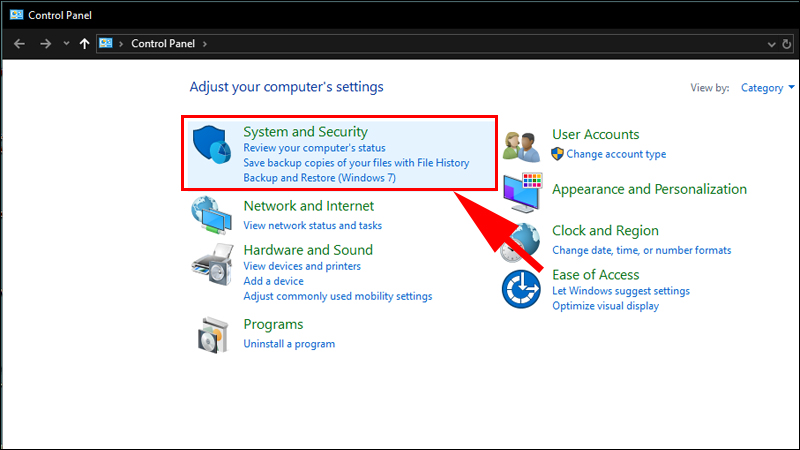Click the Programs disc icon
The image size is (800, 450).
(212, 333)
